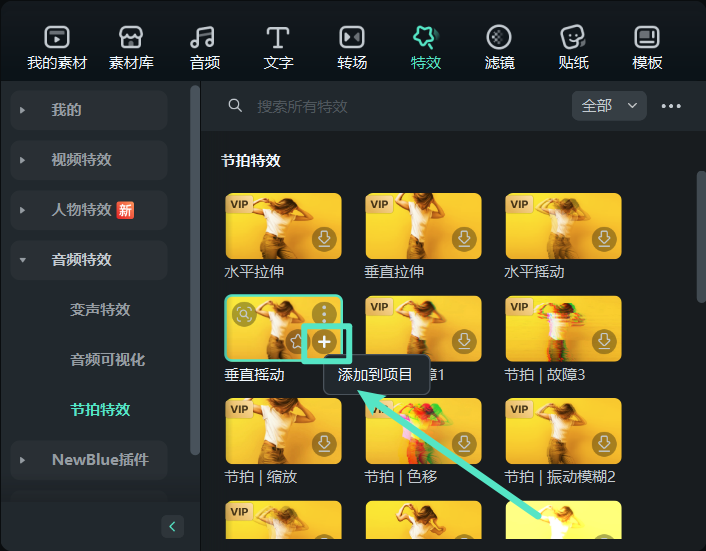Switch to the 音频 audio tab
Image resolution: width=706 pixels, height=551 pixels.
pos(204,48)
